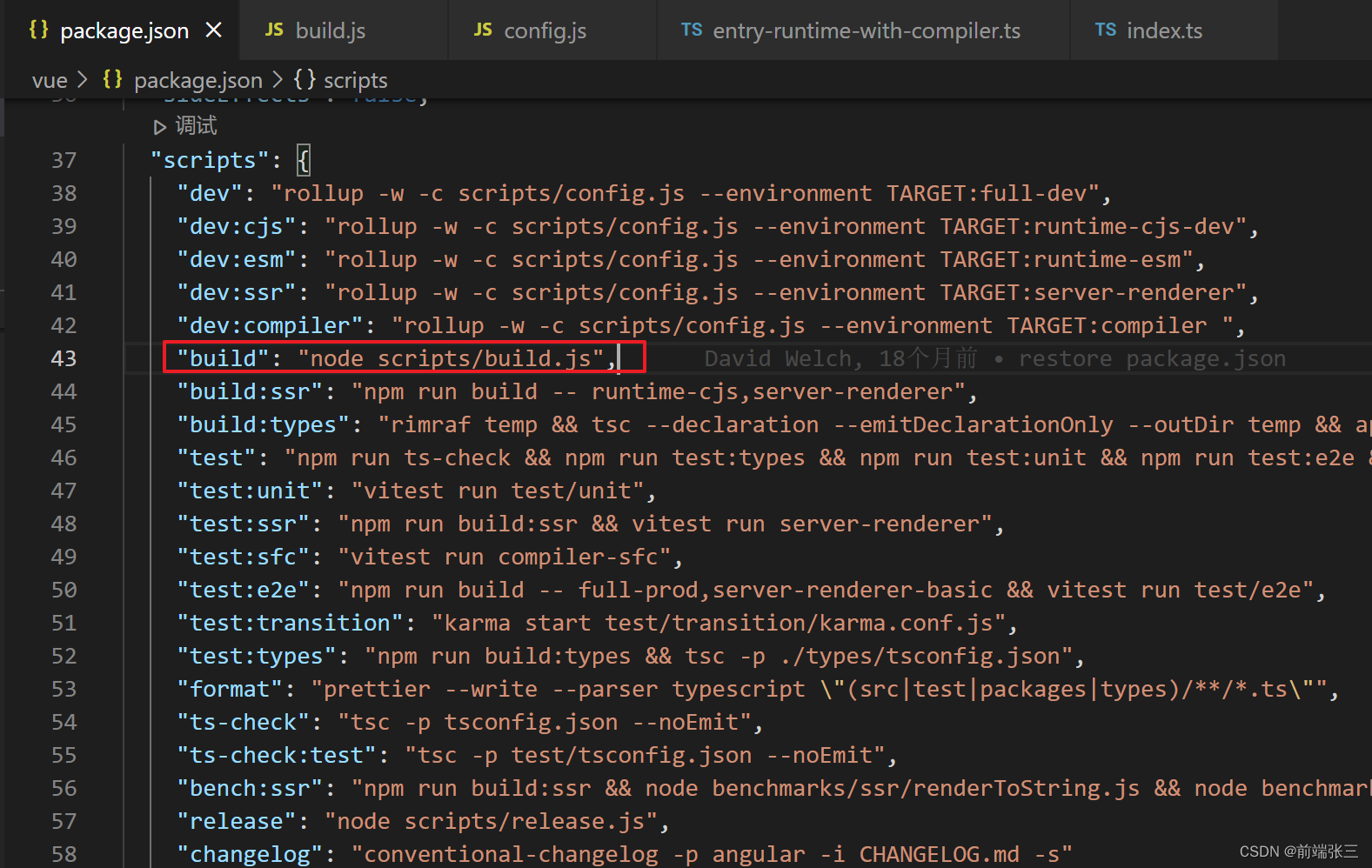Click the TS icon on entry-runtime-with-compiler.ts tab
1372x868 pixels.
click(692, 30)
